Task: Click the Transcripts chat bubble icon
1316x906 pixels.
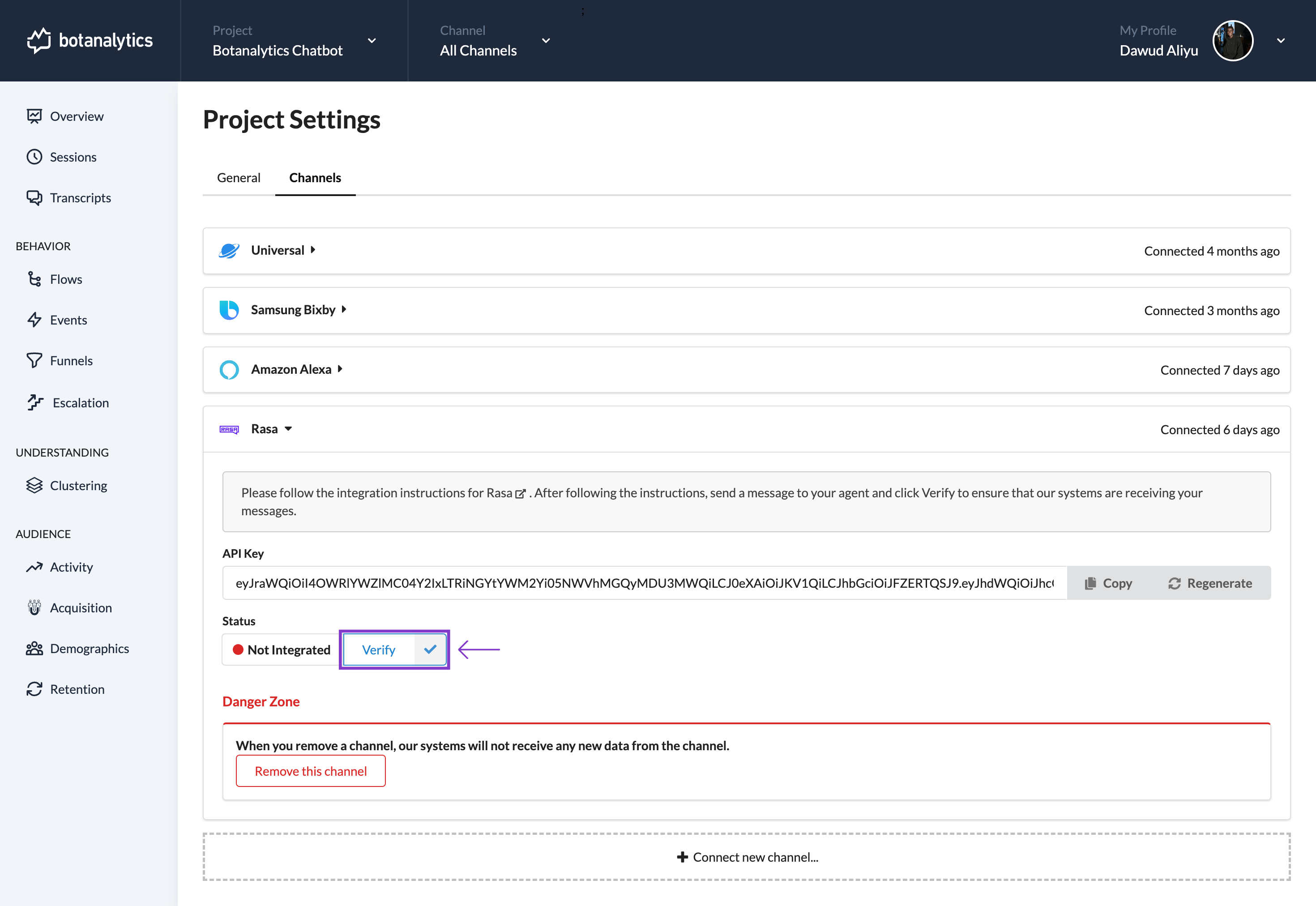Action: [x=34, y=197]
